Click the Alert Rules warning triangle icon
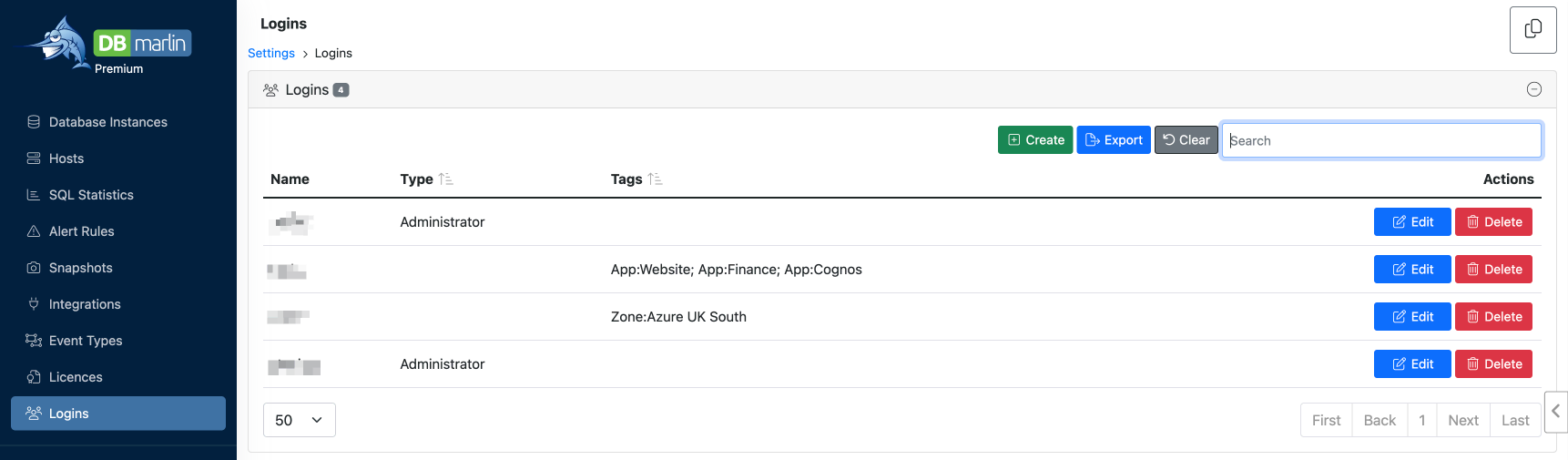 34,231
